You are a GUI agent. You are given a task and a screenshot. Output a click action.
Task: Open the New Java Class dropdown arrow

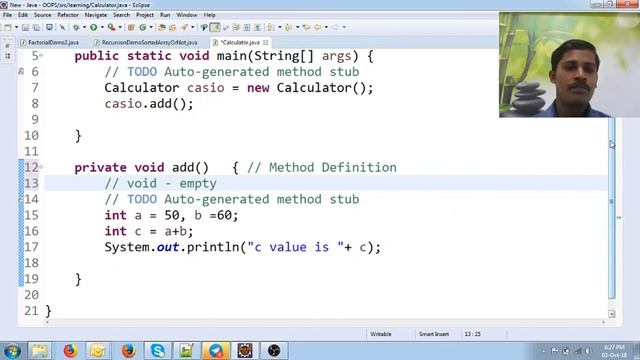[151, 27]
